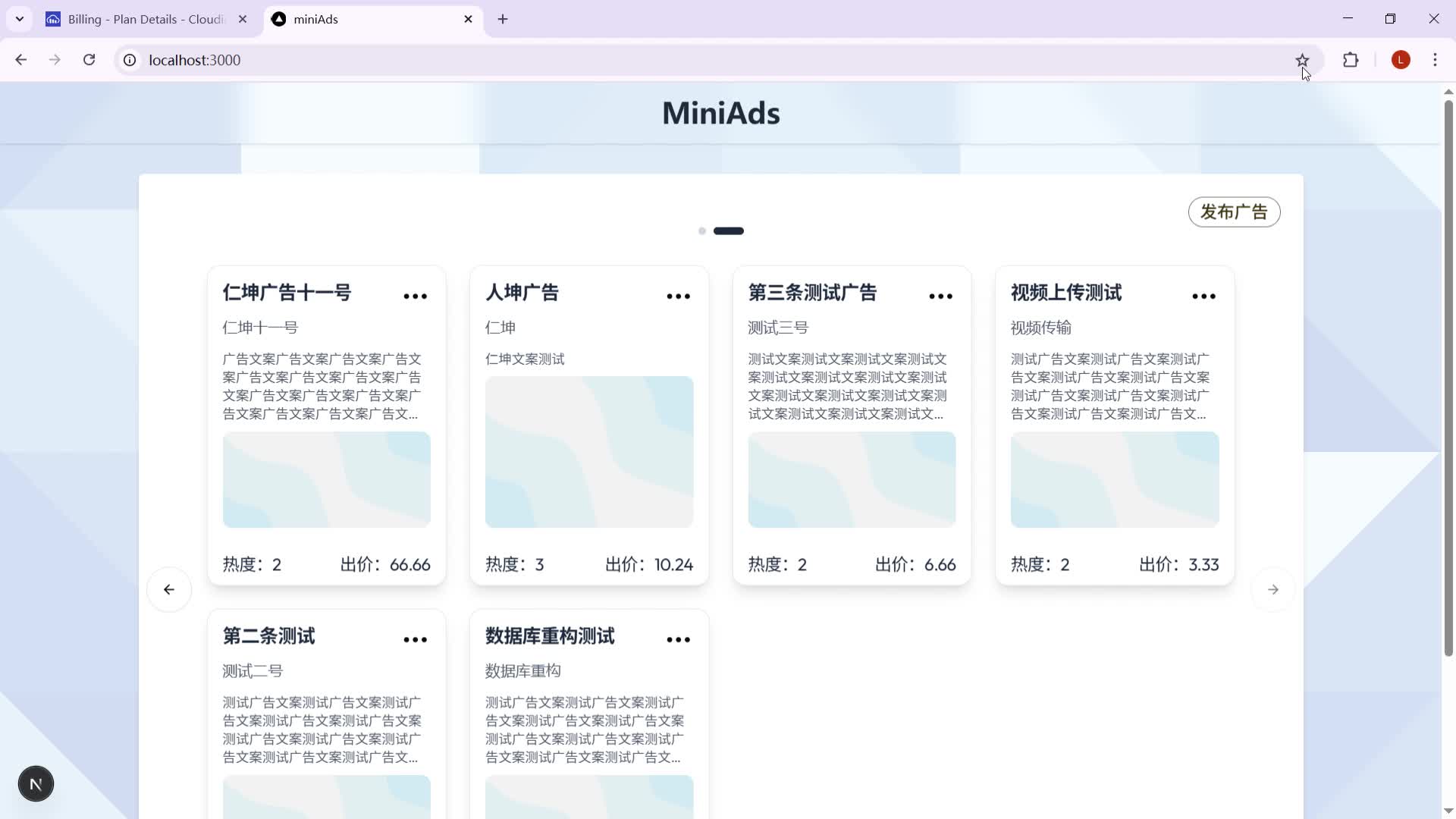Restore down the Chrome window
This screenshot has height=819, width=1456.
pyautogui.click(x=1390, y=19)
